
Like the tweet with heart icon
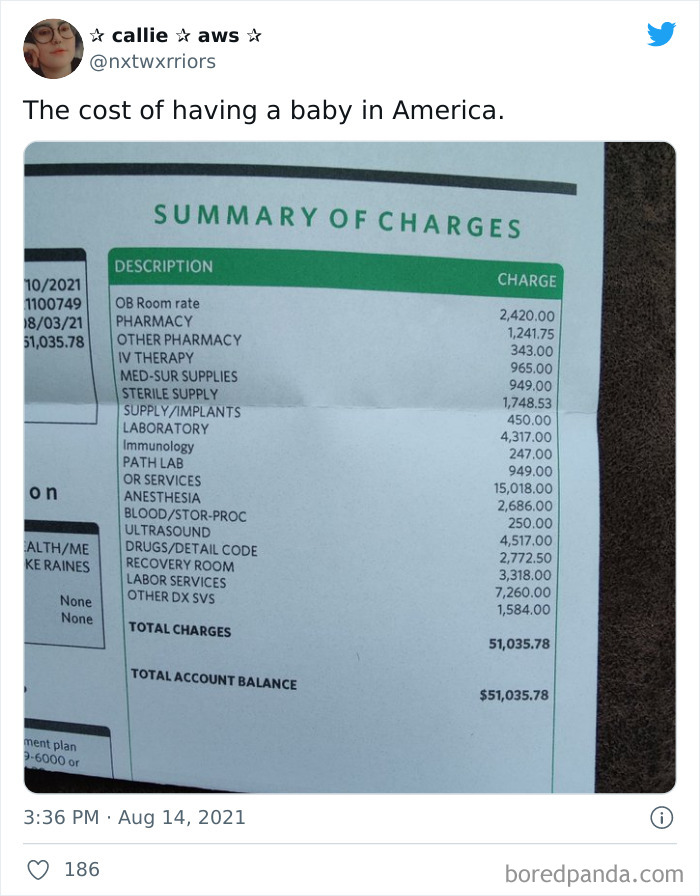[x=38, y=870]
